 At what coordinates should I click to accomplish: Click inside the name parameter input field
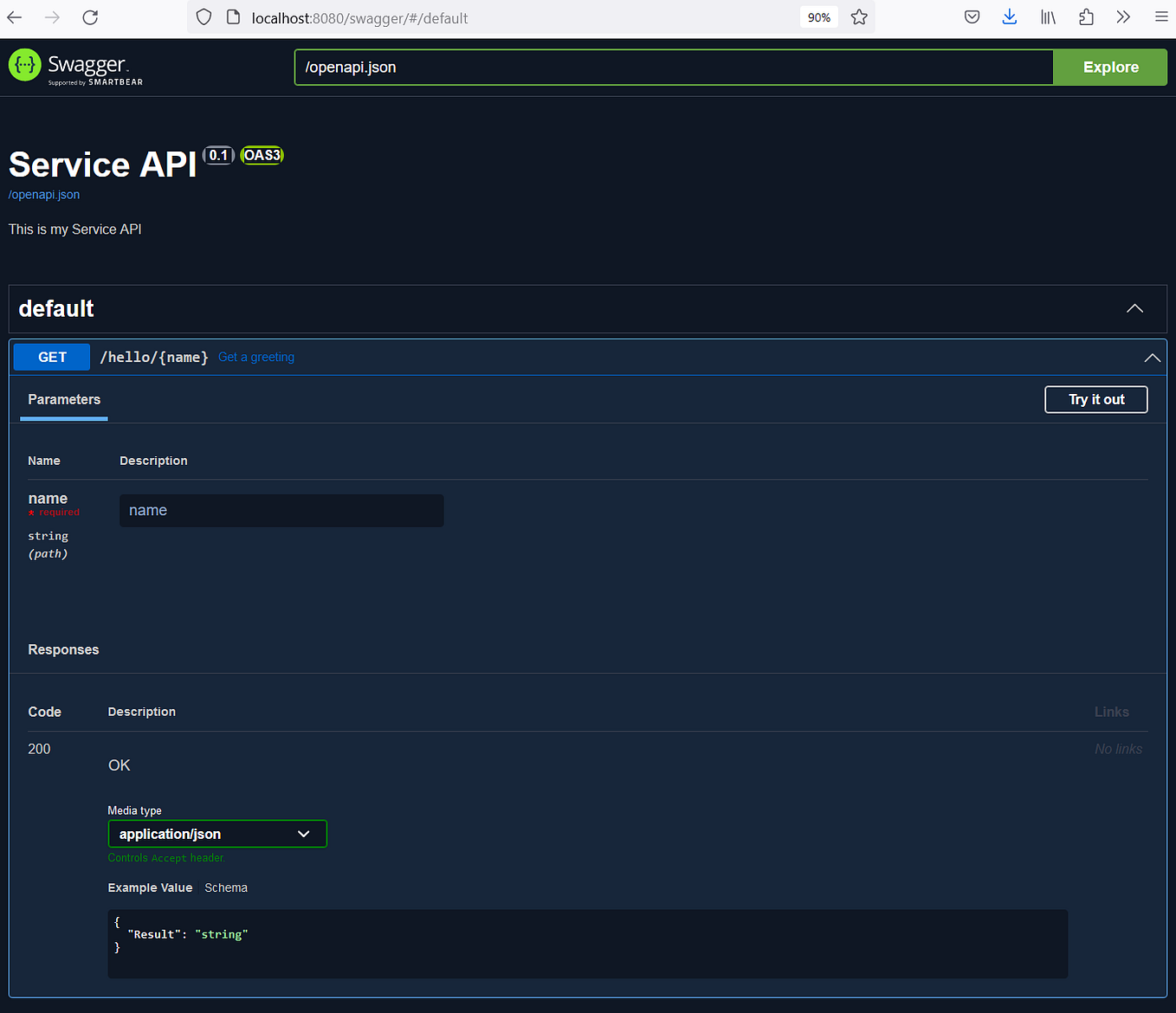281,510
